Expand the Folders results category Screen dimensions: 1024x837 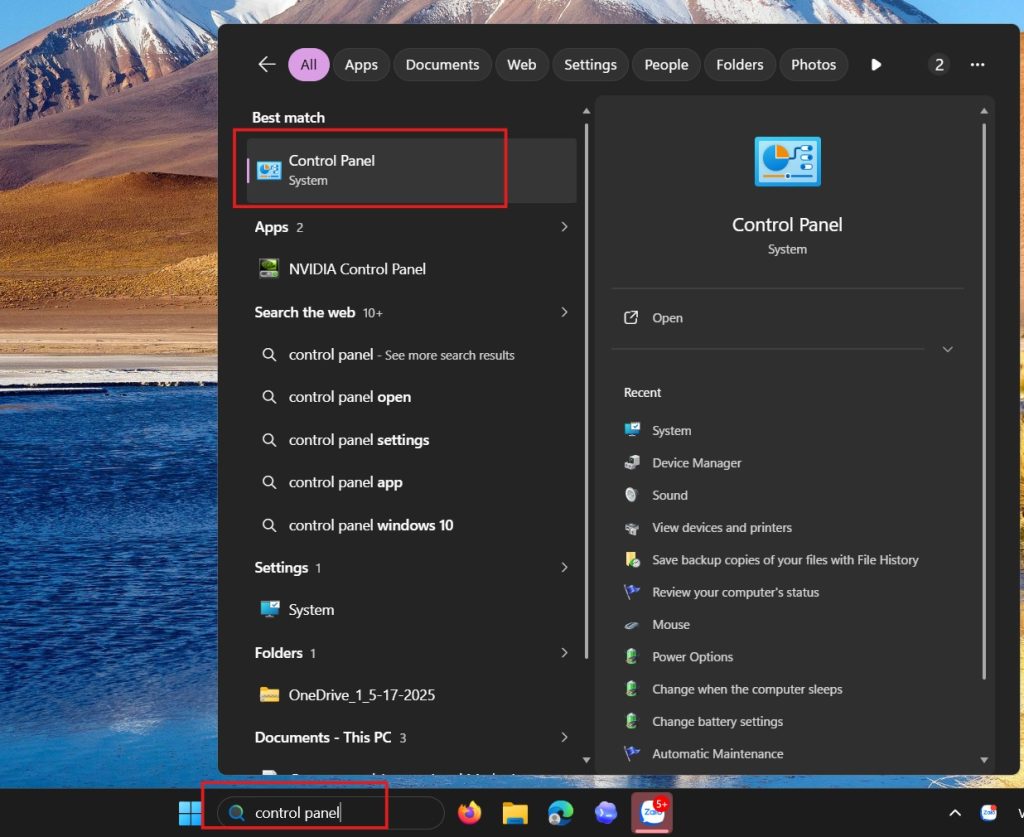pyautogui.click(x=564, y=653)
